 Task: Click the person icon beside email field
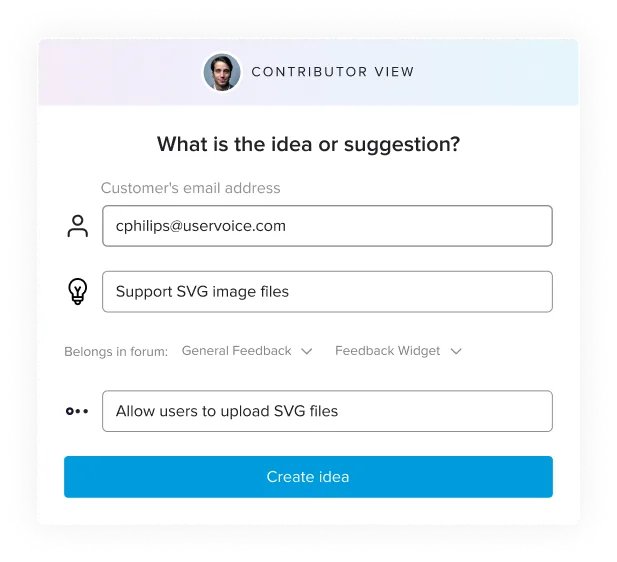click(x=78, y=226)
